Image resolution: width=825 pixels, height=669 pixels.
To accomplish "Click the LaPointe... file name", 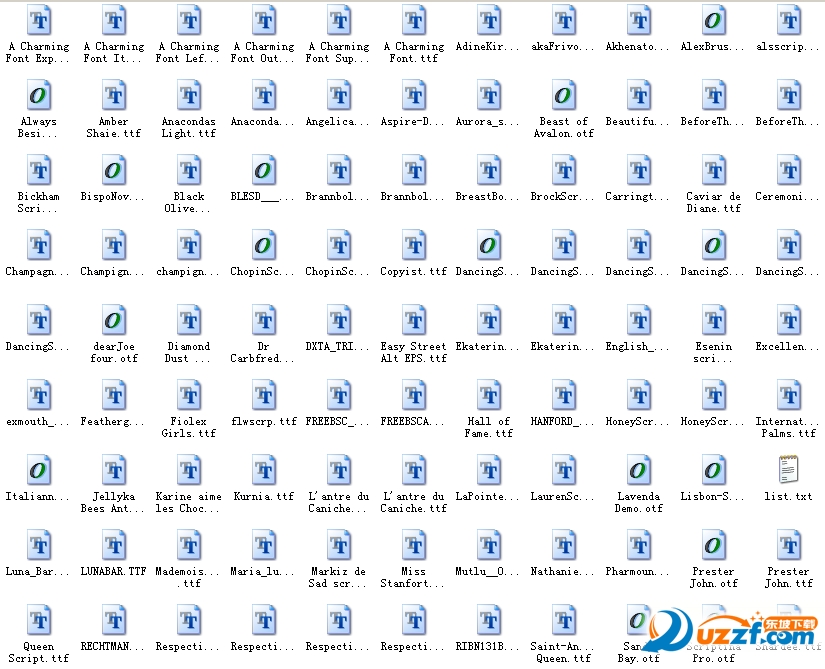I will tap(488, 496).
